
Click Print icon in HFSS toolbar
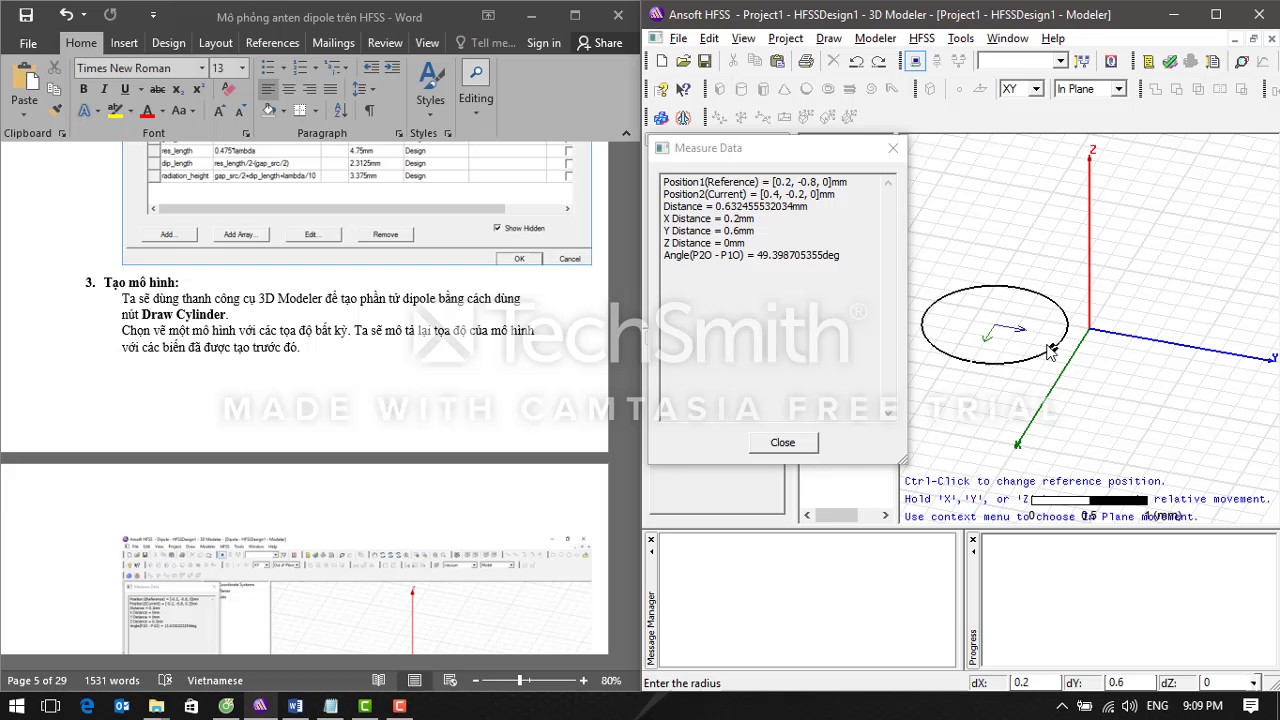click(x=806, y=61)
